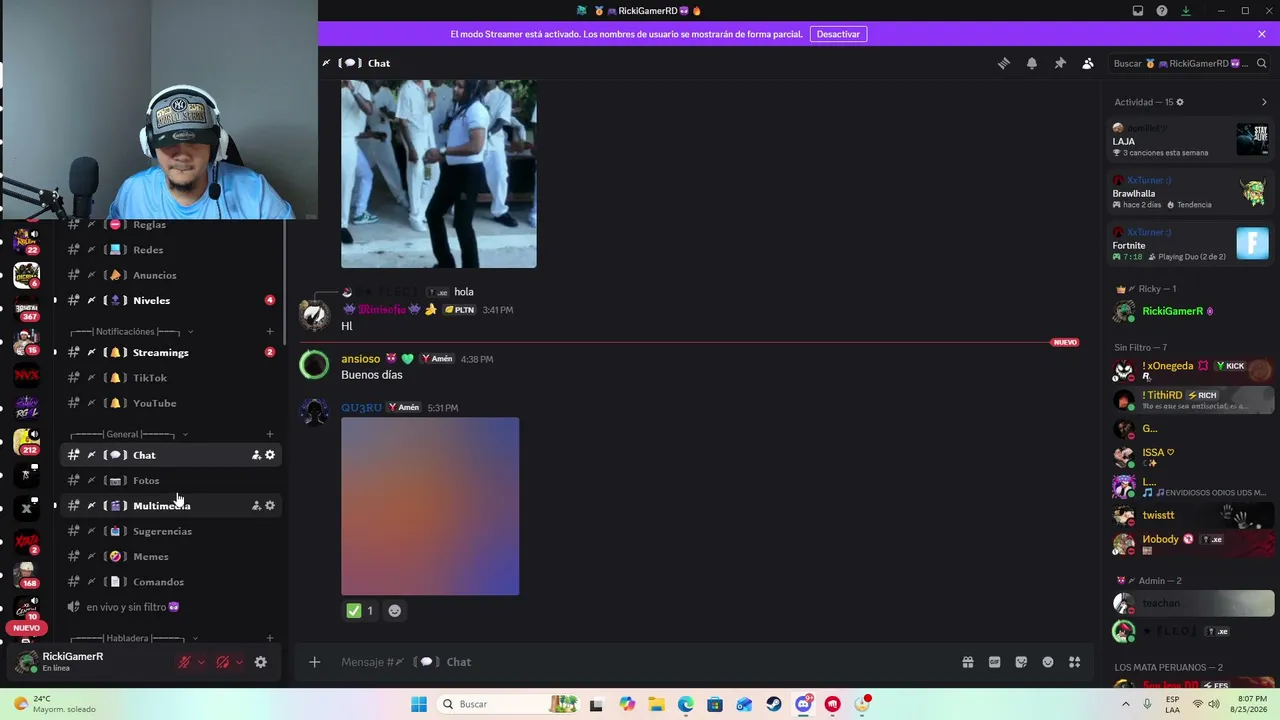Click the Windows Start button
Screen dimensions: 1280x720
[419, 704]
